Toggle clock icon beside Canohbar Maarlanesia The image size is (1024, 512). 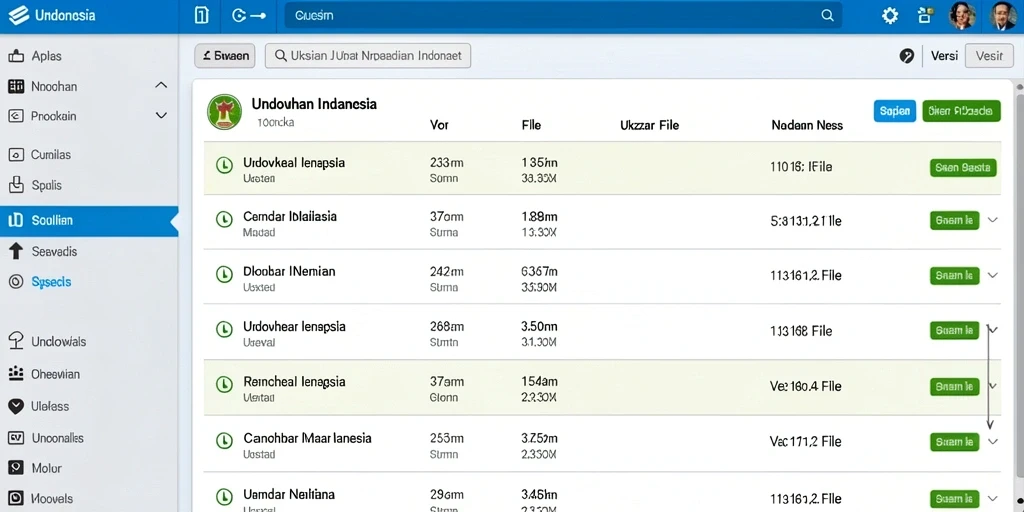(x=224, y=441)
